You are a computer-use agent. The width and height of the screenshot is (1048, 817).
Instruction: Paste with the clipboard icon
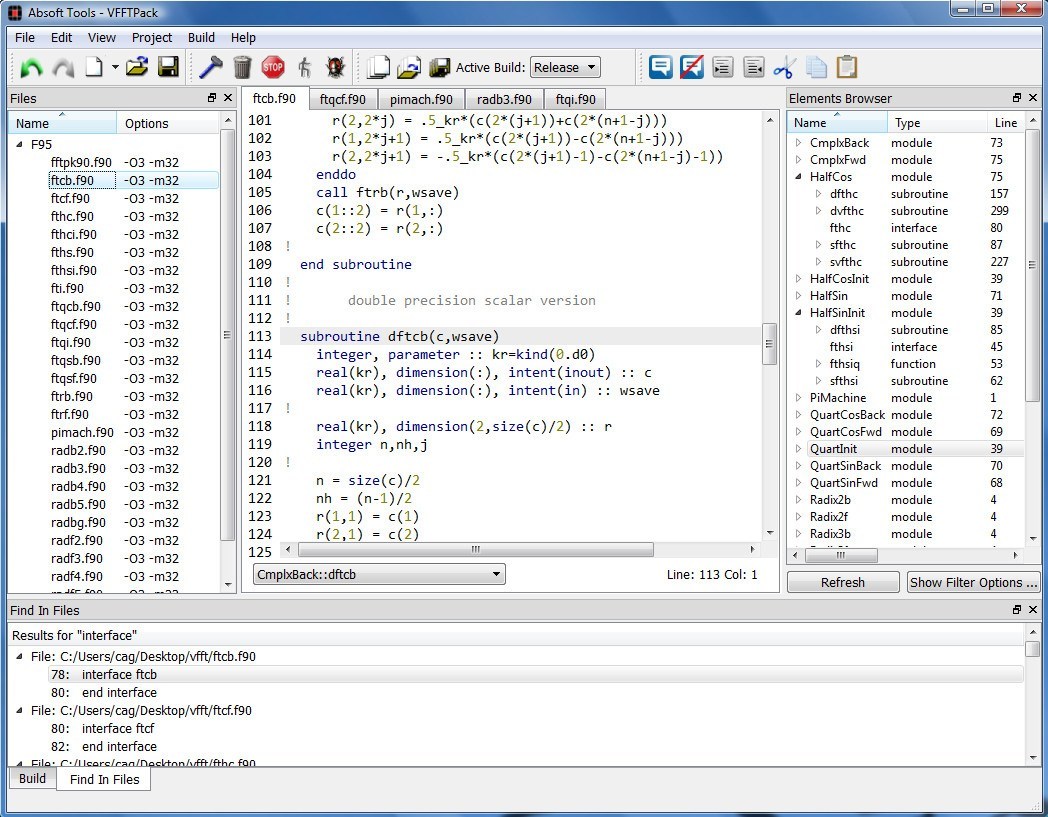pos(847,67)
